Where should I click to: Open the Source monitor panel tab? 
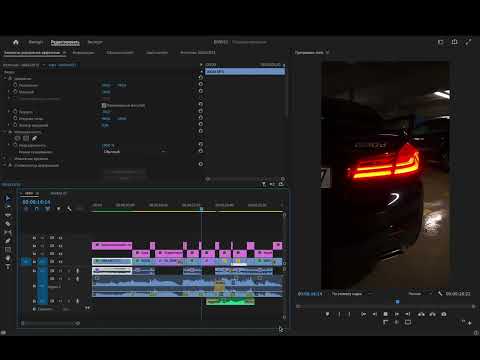click(x=197, y=53)
